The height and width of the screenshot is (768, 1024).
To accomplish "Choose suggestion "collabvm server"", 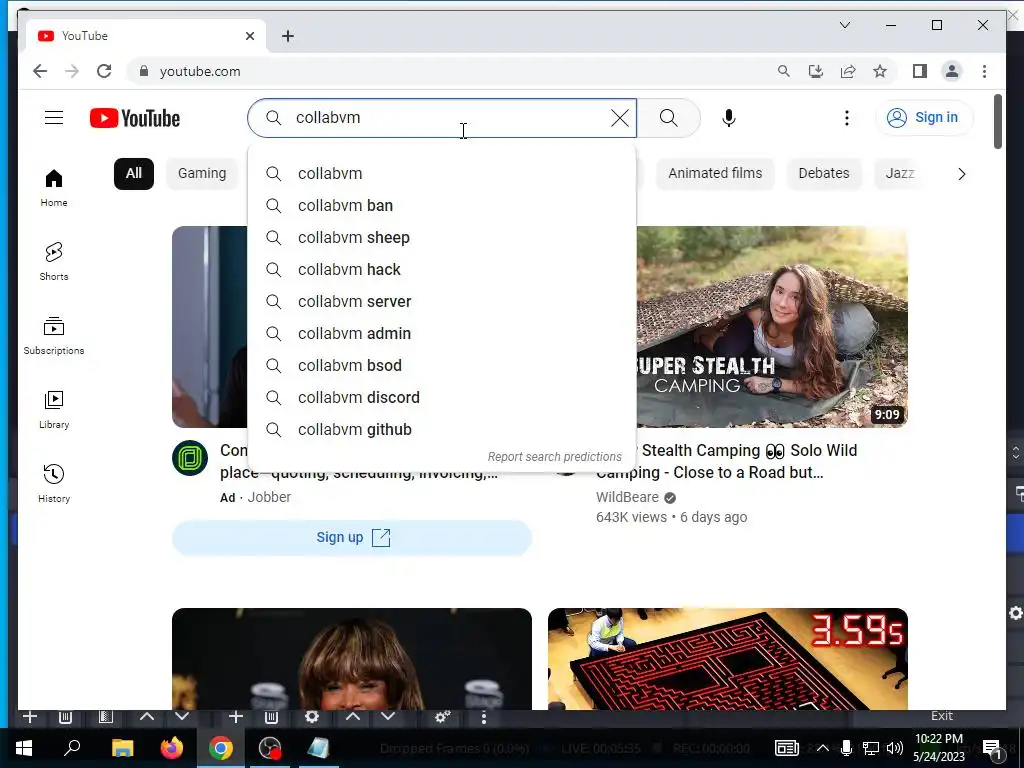I will tap(441, 302).
